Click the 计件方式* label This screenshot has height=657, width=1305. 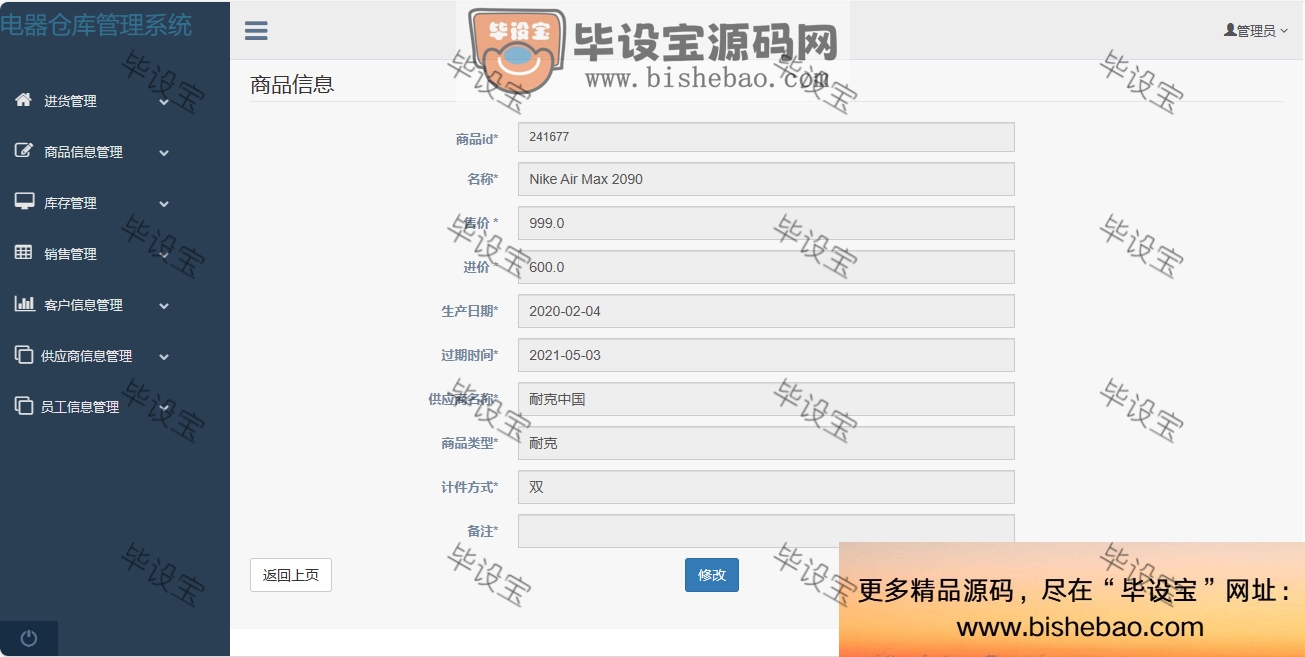470,487
